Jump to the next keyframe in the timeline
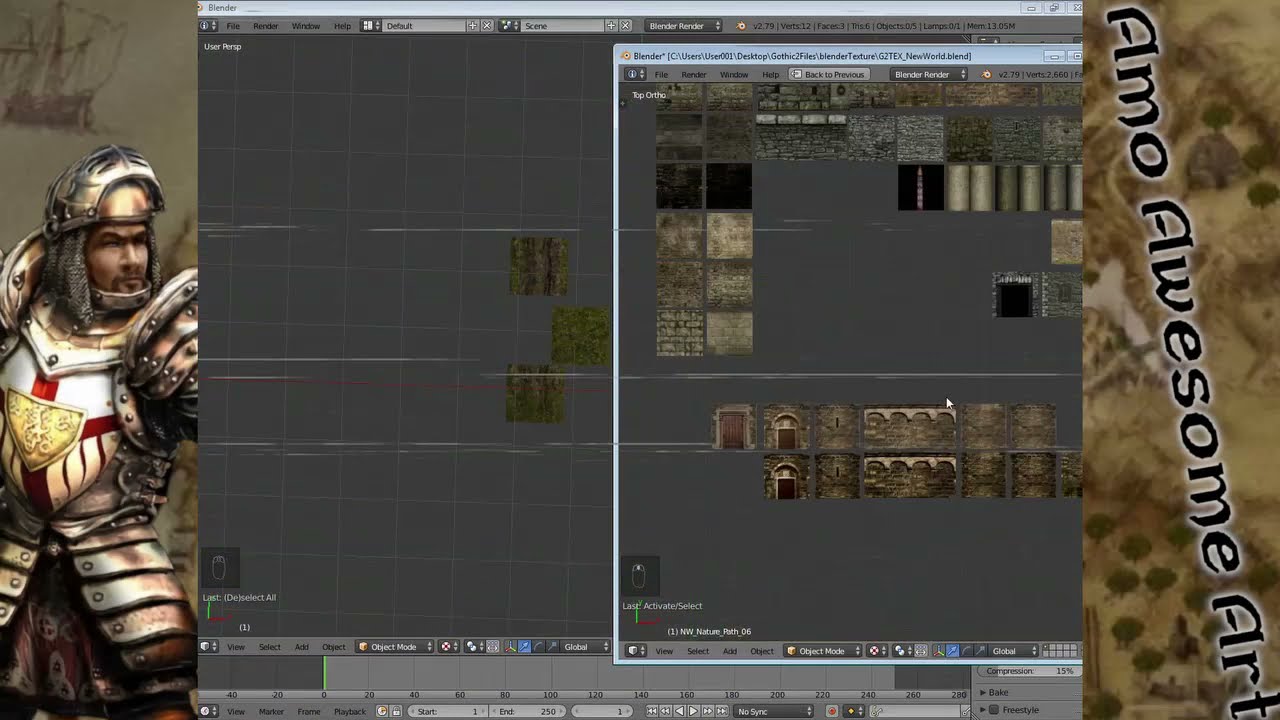Viewport: 1280px width, 720px height. 707,712
